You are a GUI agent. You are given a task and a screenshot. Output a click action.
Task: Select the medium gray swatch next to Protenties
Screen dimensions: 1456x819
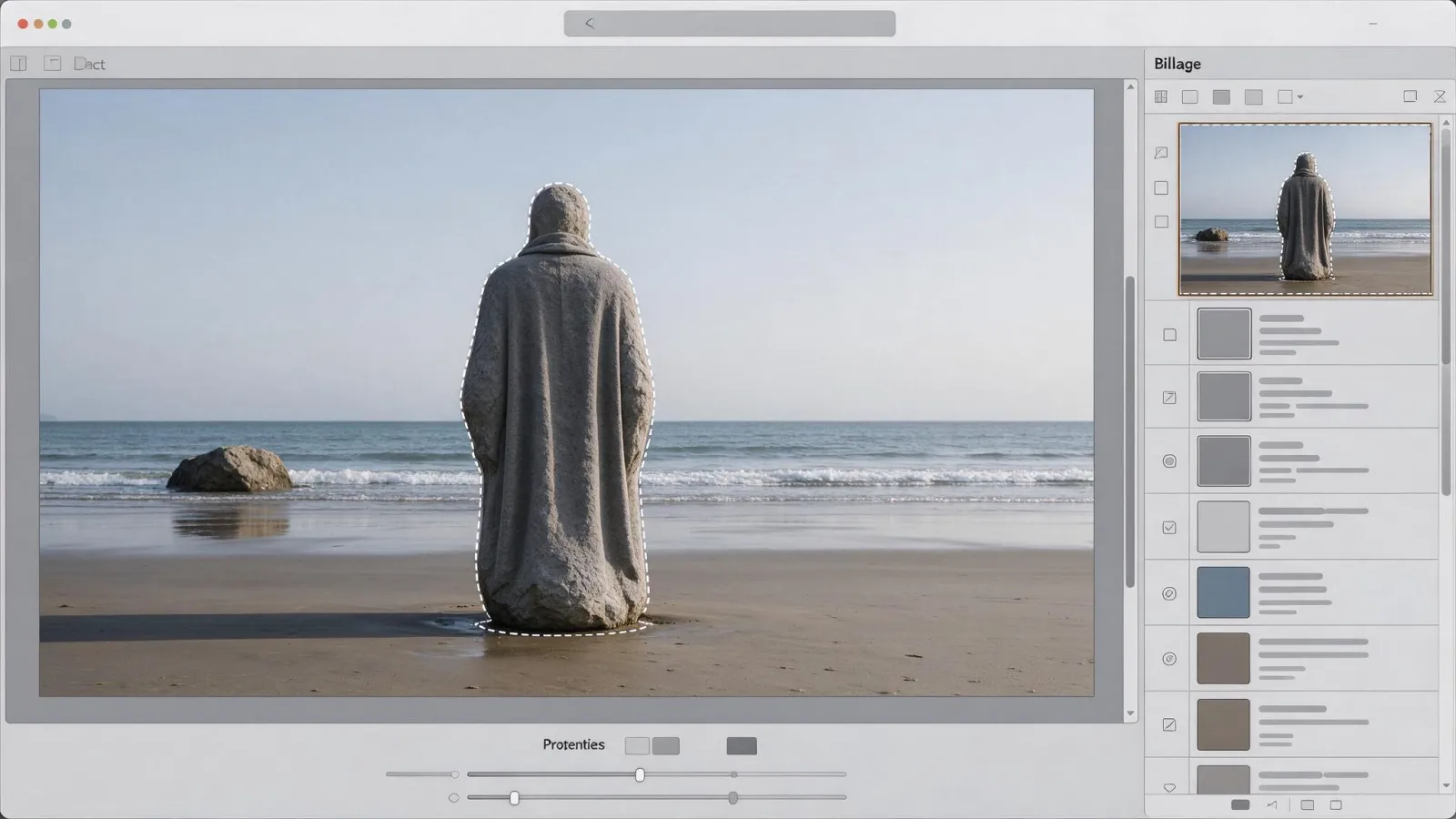coord(665,746)
